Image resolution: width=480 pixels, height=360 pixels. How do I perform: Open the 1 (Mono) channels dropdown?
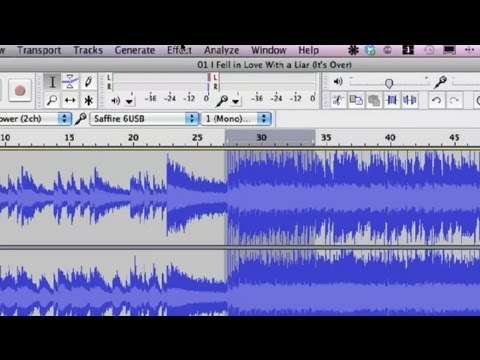click(236, 119)
